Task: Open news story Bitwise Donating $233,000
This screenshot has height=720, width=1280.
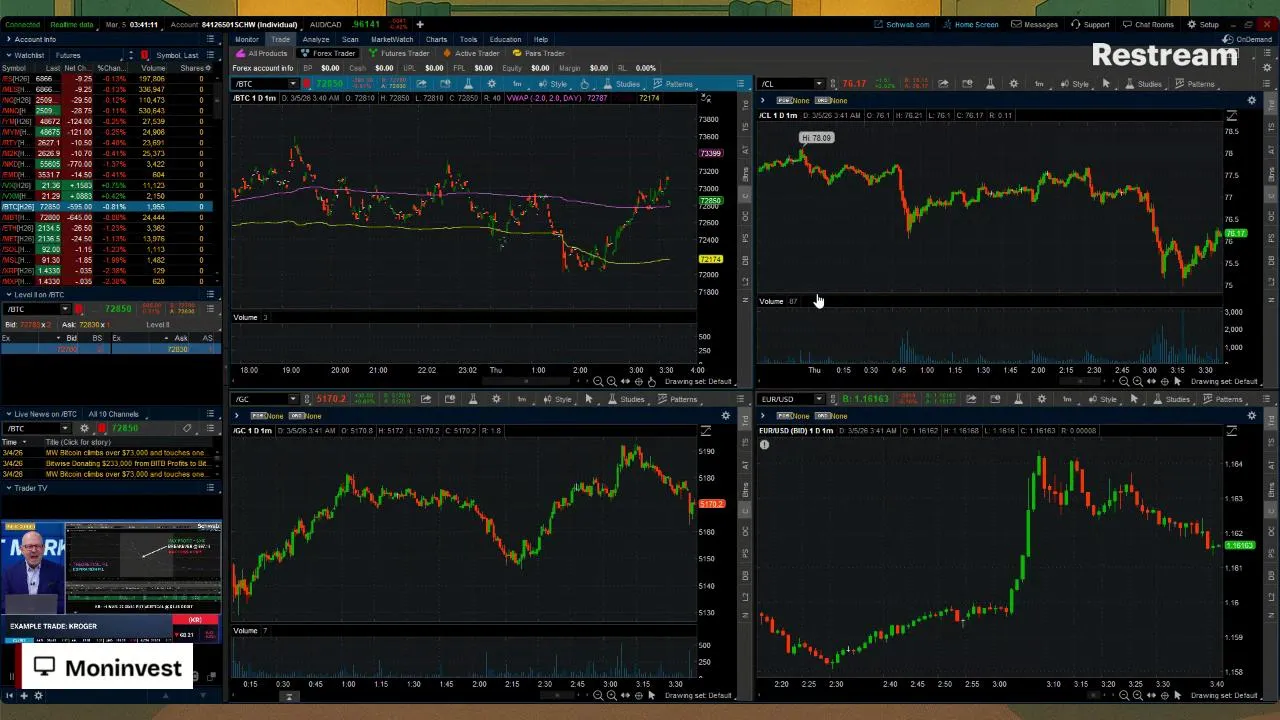Action: click(126, 463)
